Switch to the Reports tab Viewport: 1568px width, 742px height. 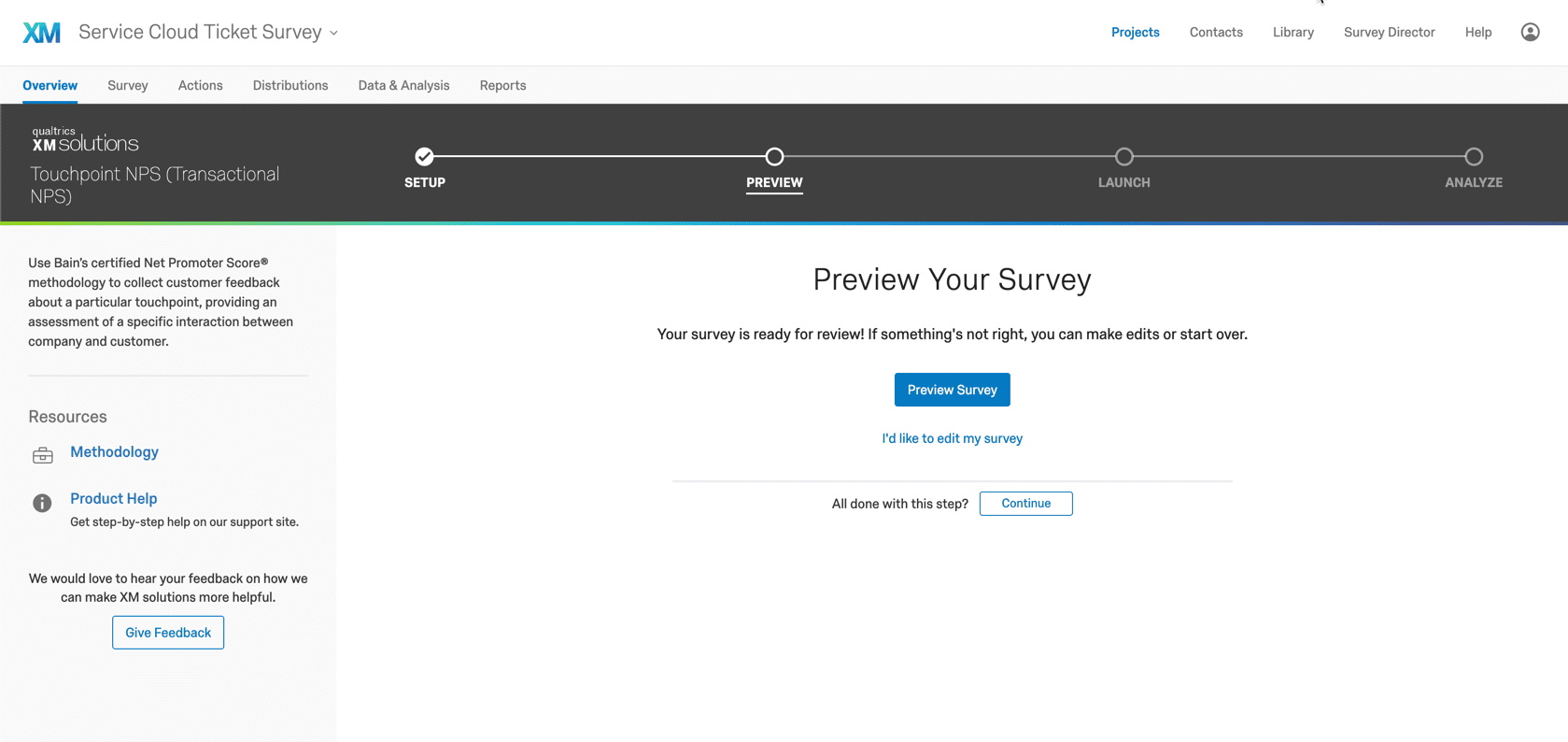[503, 85]
